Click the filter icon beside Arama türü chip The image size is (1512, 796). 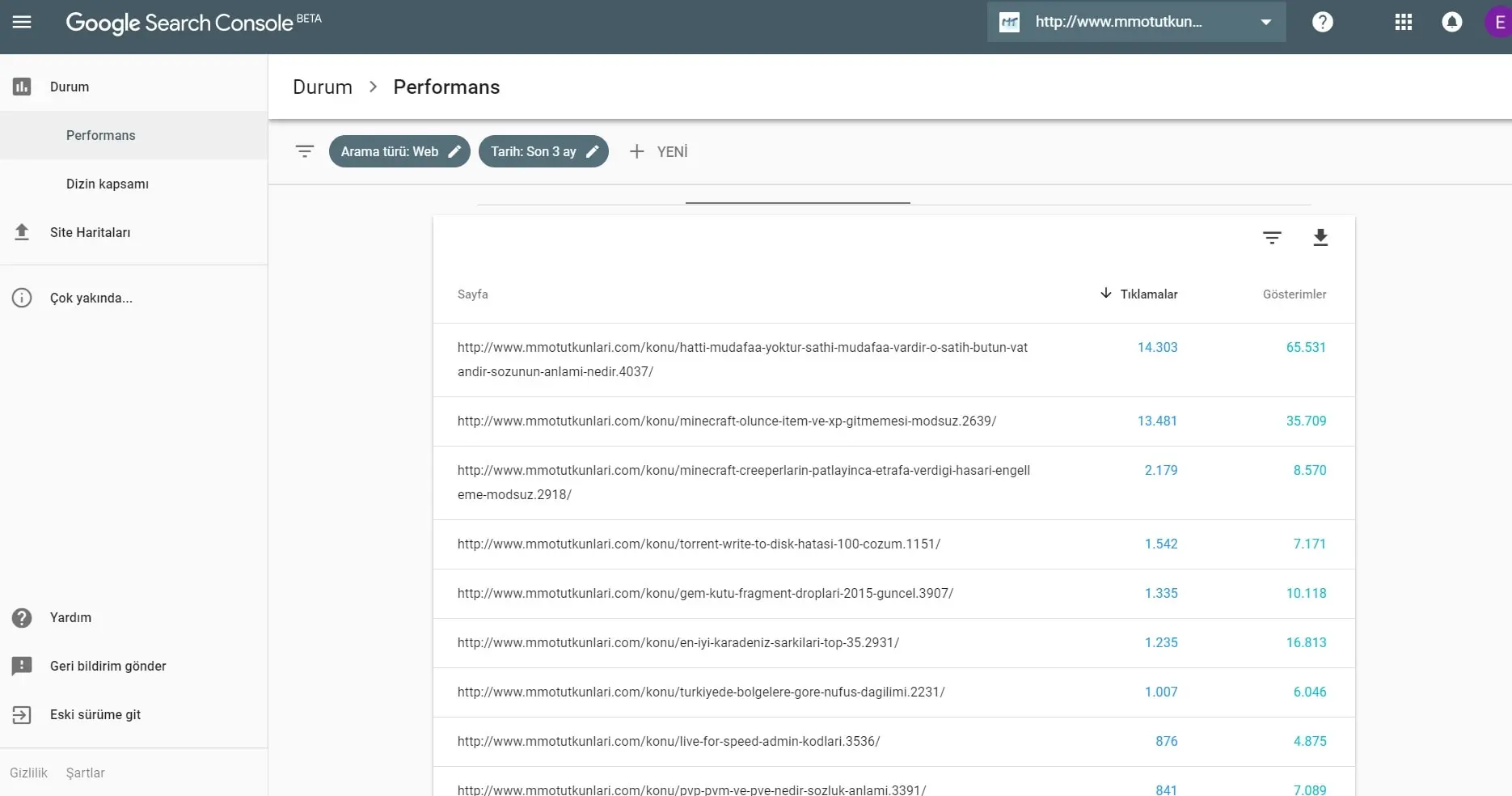pos(304,151)
